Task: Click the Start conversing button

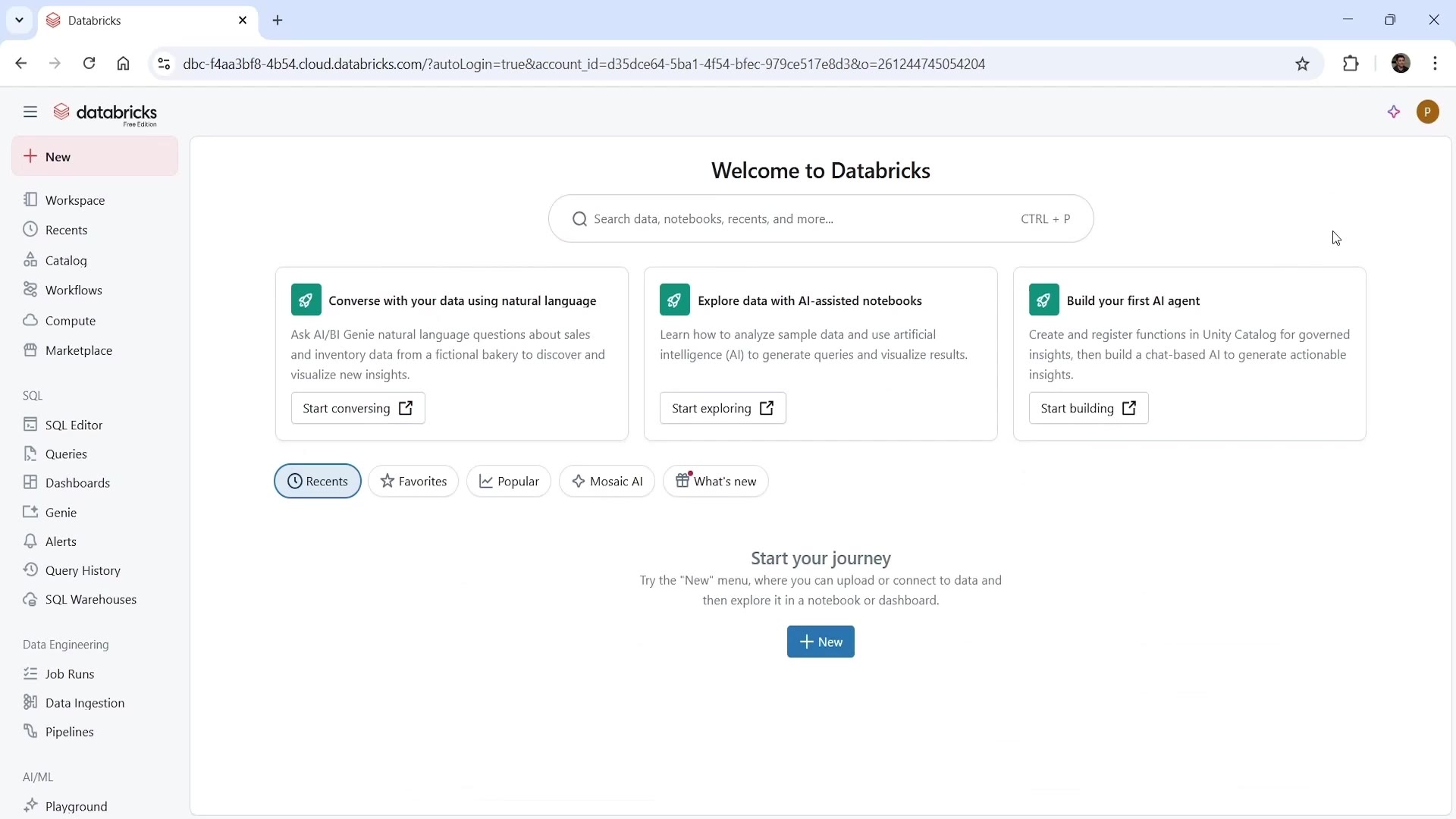Action: click(x=358, y=408)
